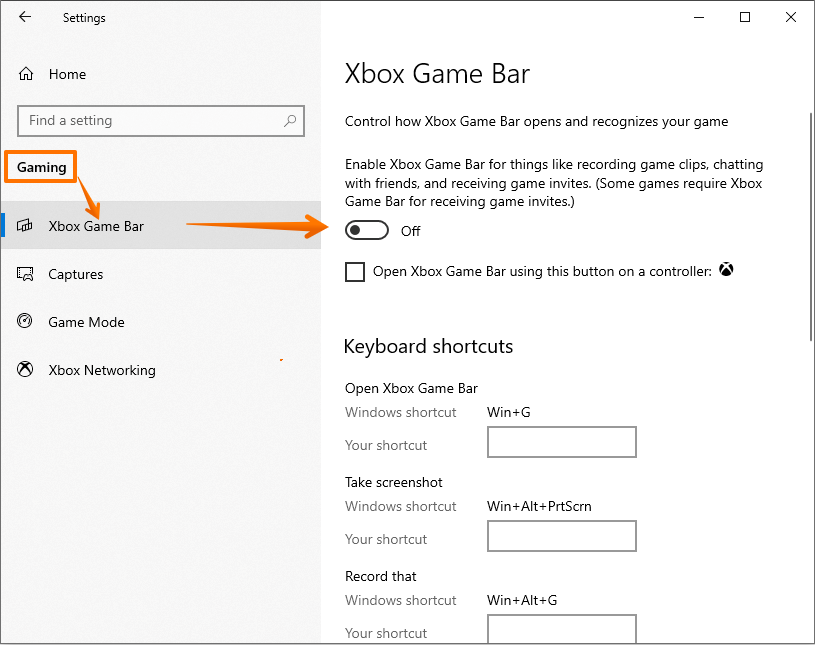
Task: Check the open with controller button checkbox
Action: (355, 272)
